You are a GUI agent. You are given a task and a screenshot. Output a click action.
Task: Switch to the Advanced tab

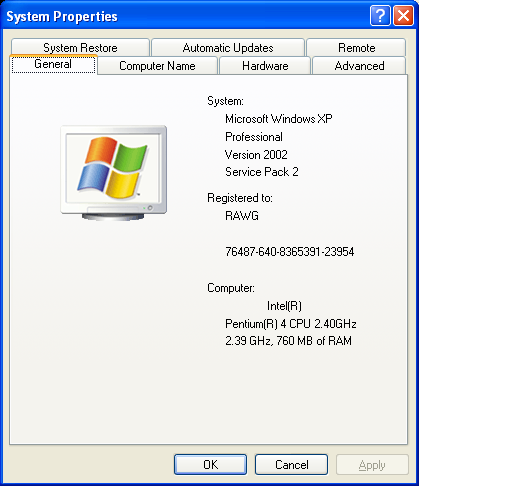(x=359, y=66)
